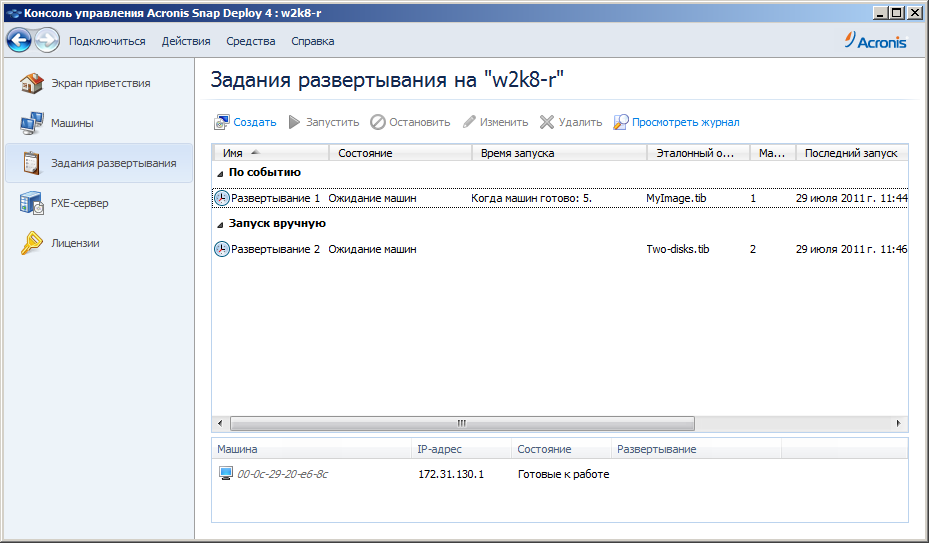Viewport: 929px width, 543px height.
Task: Click the server icon for PXE-сервер
Action: tap(31, 203)
